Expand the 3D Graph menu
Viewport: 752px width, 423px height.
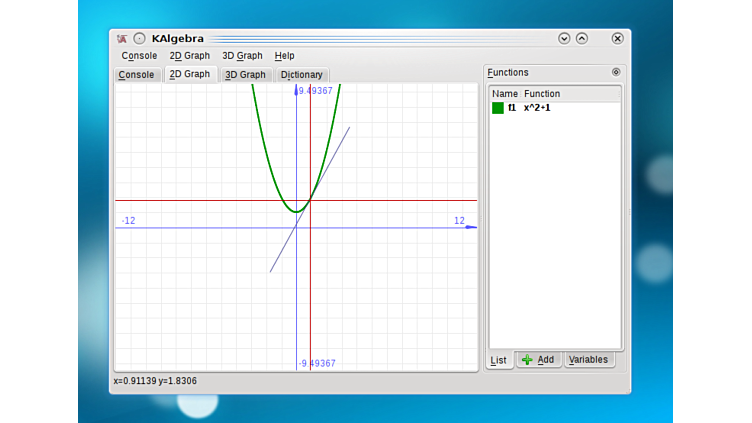(x=242, y=56)
